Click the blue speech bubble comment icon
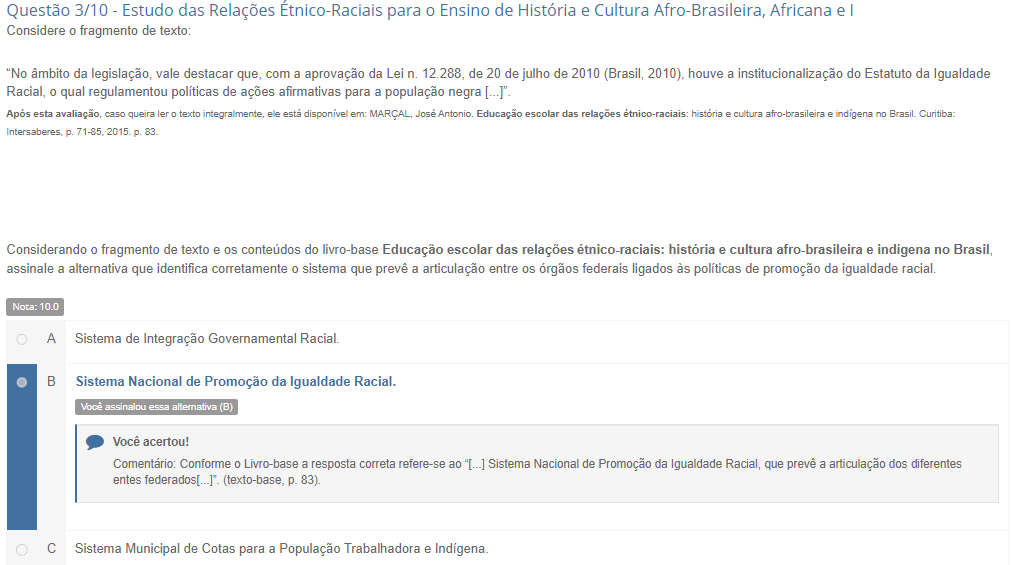1013x565 pixels. [x=95, y=442]
